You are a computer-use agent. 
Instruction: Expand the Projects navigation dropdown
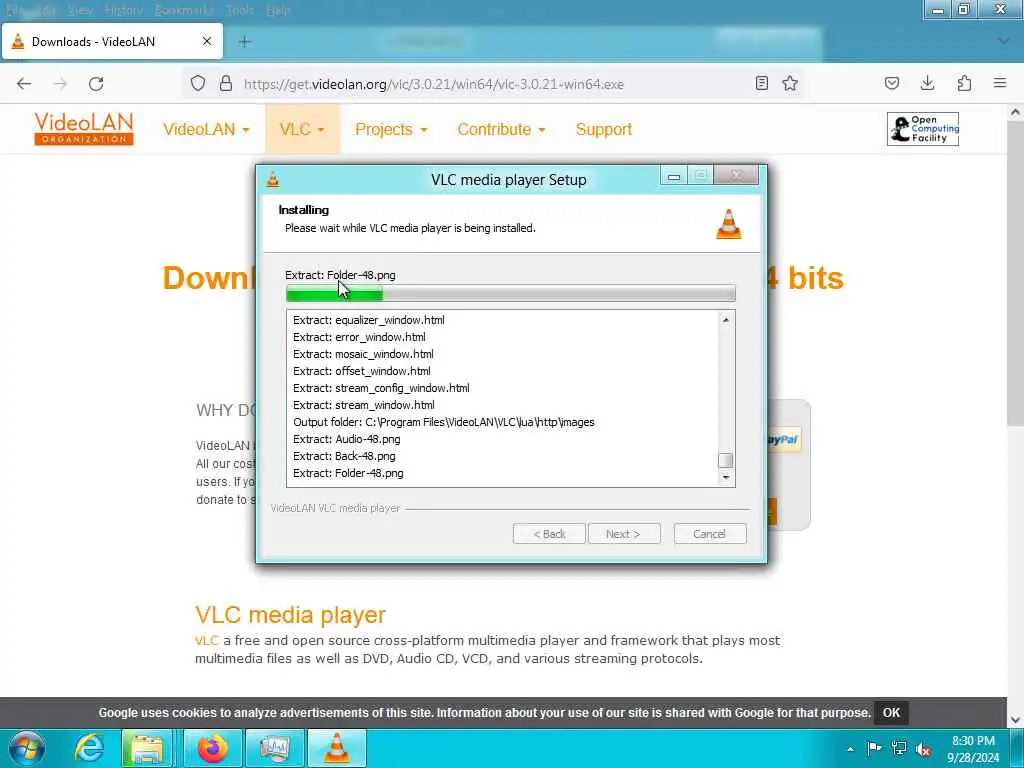pyautogui.click(x=391, y=129)
